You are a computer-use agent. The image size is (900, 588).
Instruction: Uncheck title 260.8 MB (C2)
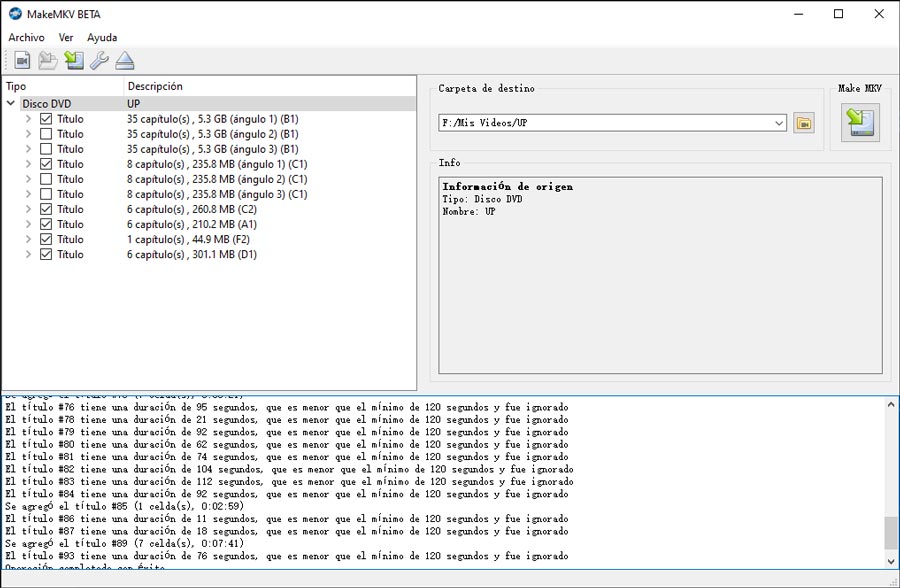pyautogui.click(x=46, y=209)
